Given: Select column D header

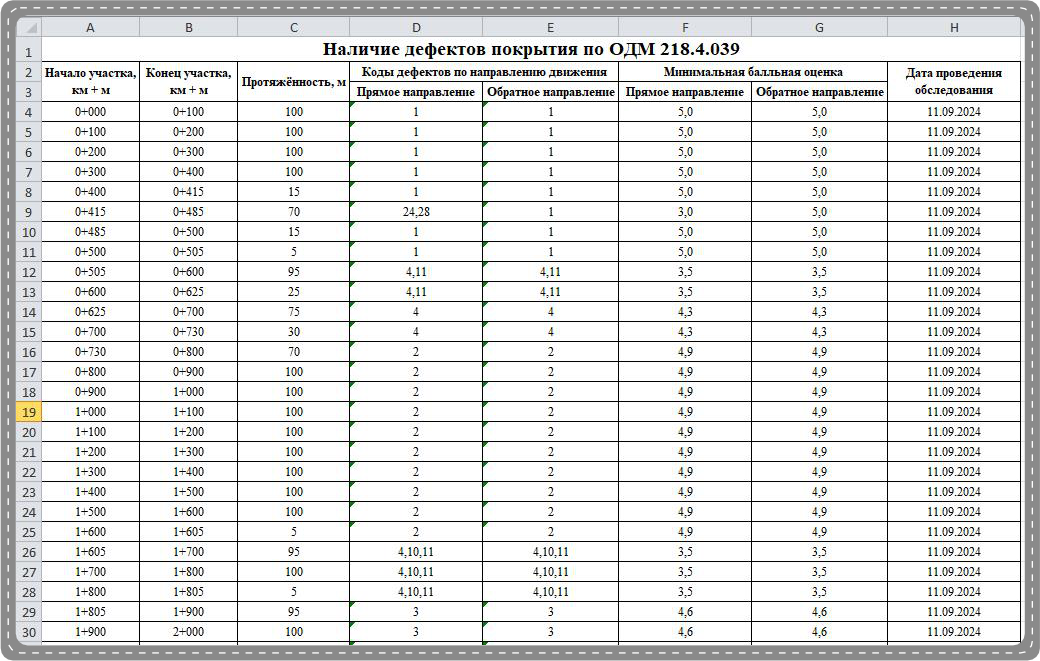Looking at the screenshot, I should pos(416,27).
